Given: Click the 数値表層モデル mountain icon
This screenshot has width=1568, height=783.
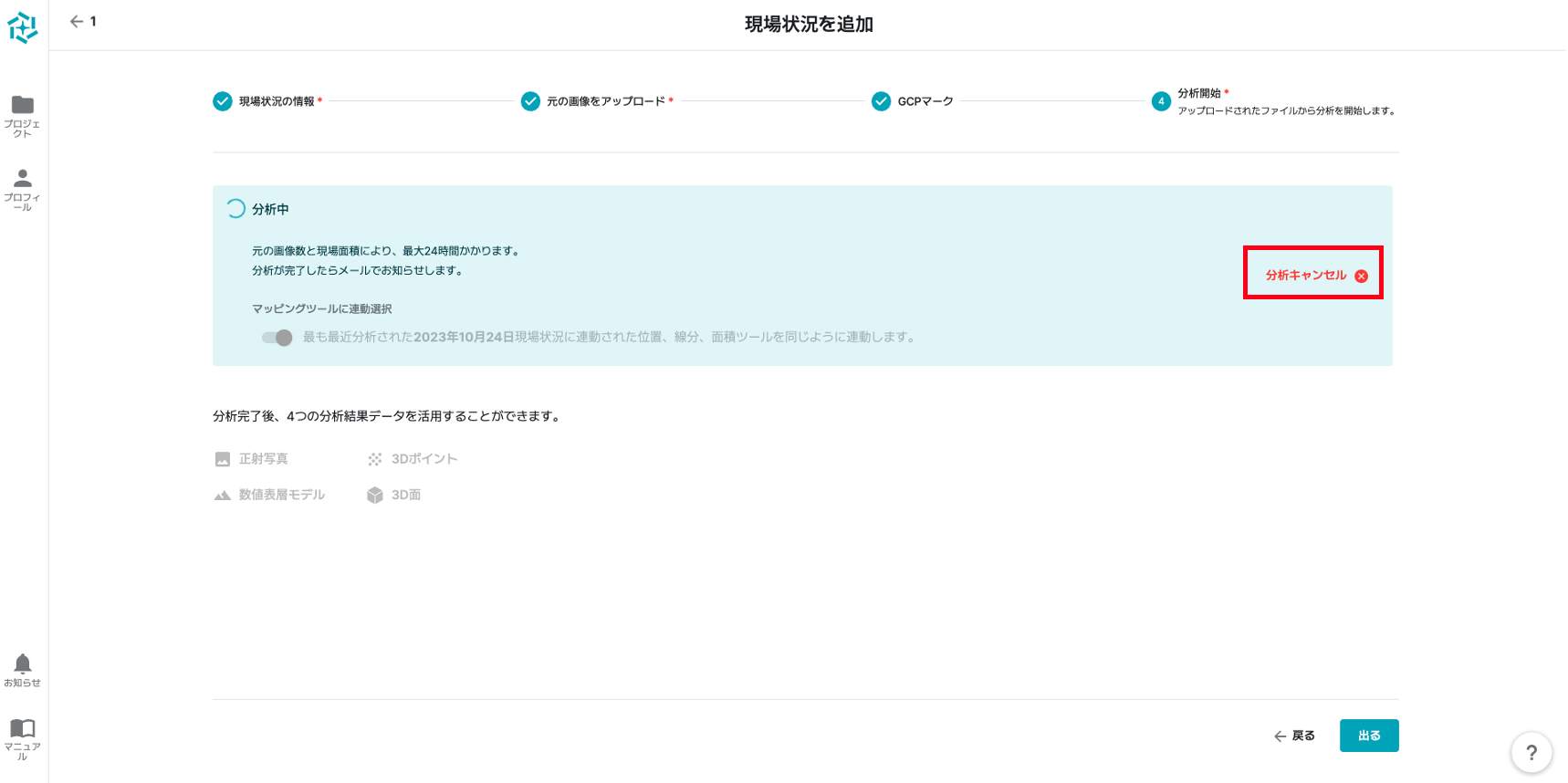Looking at the screenshot, I should tap(223, 496).
